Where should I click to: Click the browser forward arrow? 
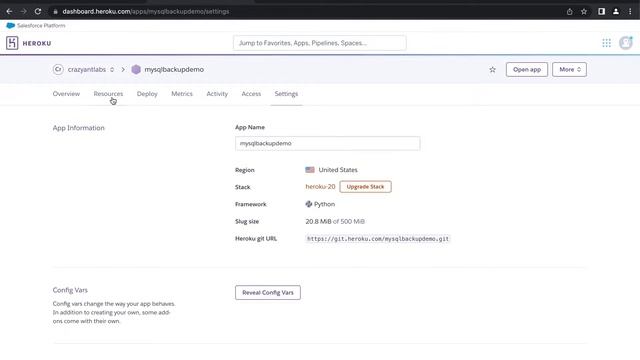click(23, 11)
